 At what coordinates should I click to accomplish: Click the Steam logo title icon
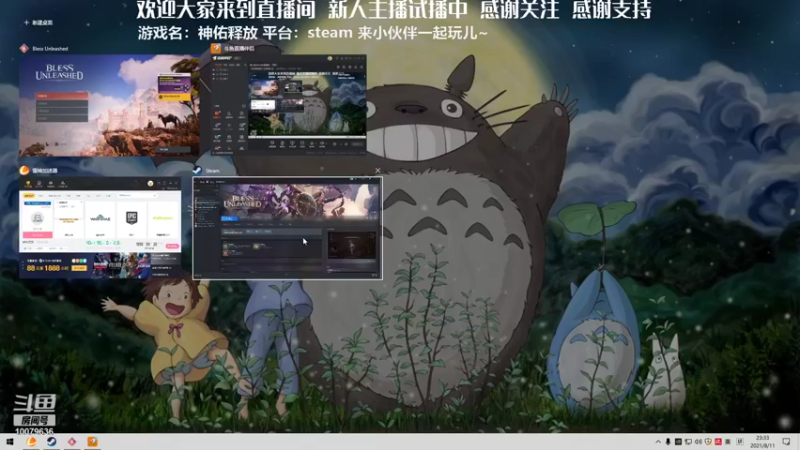197,170
